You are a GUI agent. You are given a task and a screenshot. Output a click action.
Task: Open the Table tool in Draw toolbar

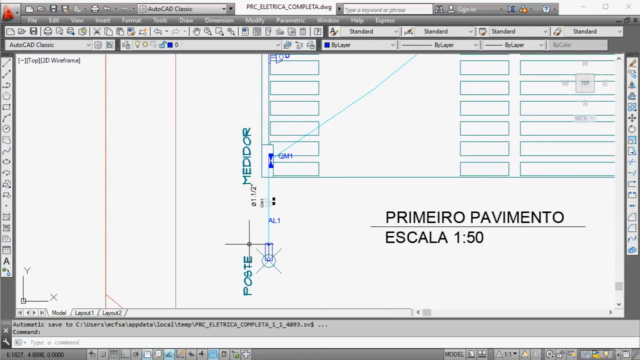7,250
